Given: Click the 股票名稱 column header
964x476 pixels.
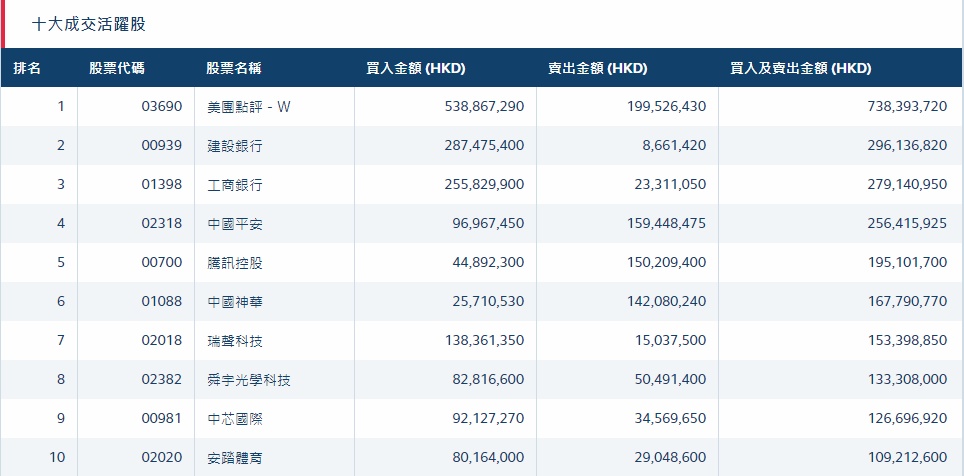Looking at the screenshot, I should pos(234,69).
